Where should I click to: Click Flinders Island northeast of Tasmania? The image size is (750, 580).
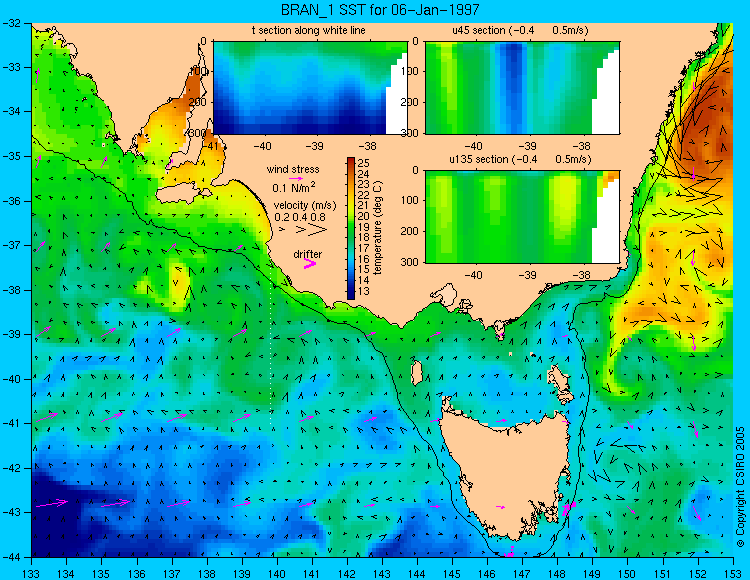point(561,383)
